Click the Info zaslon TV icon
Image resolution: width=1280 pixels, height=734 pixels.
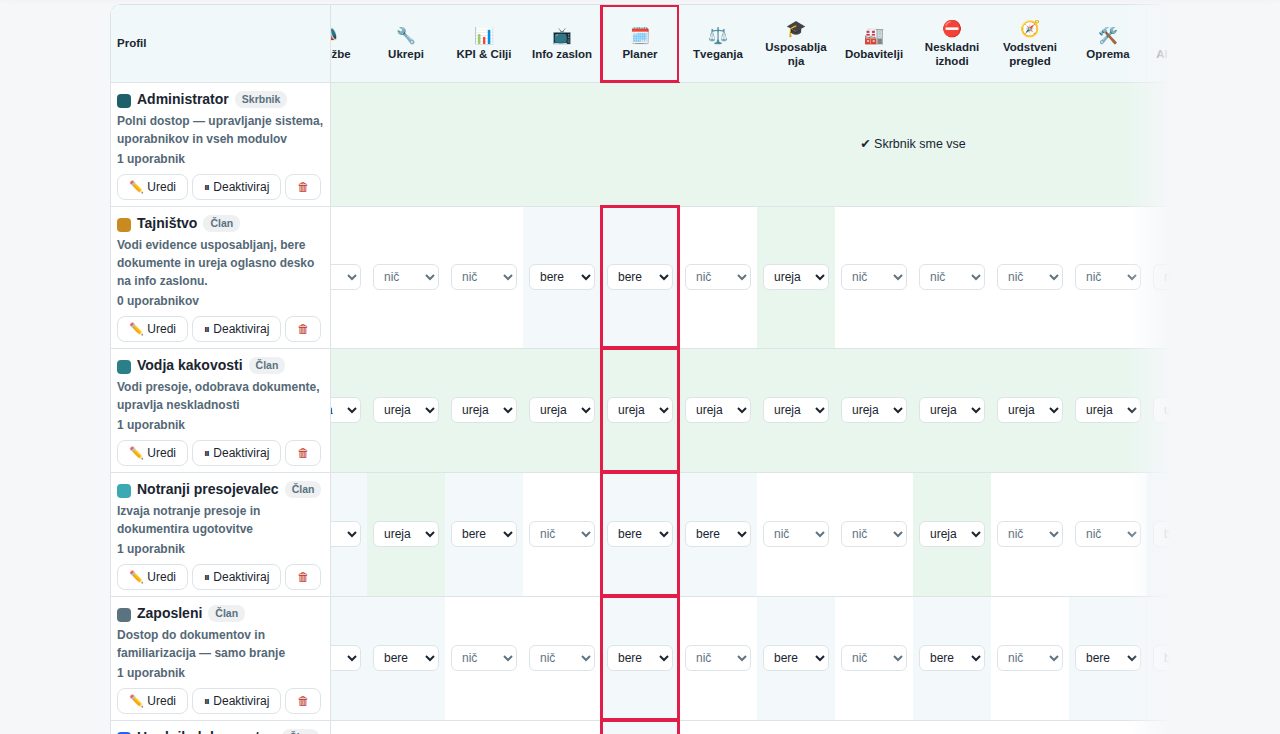[562, 36]
